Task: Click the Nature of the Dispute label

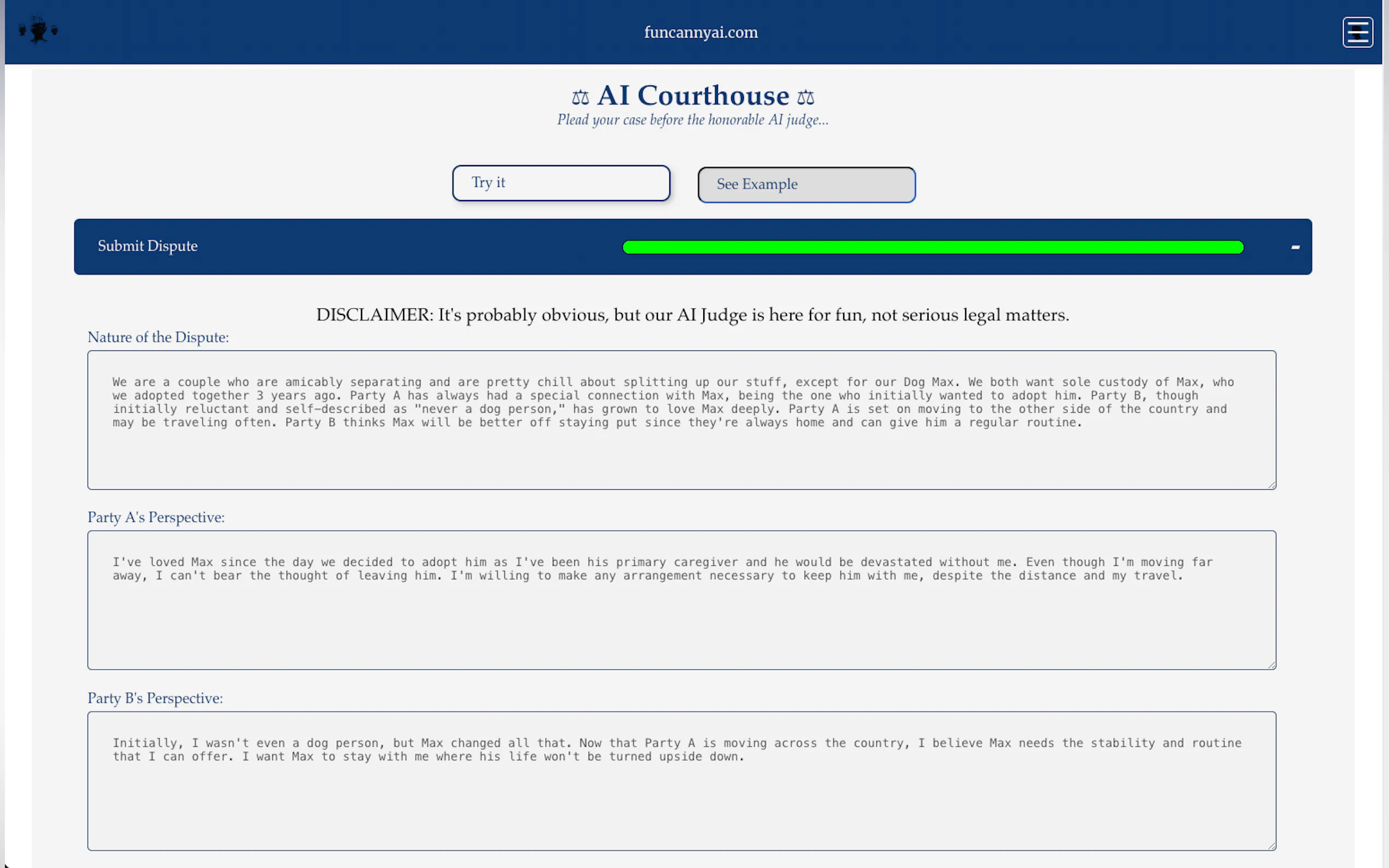Action: pyautogui.click(x=158, y=338)
